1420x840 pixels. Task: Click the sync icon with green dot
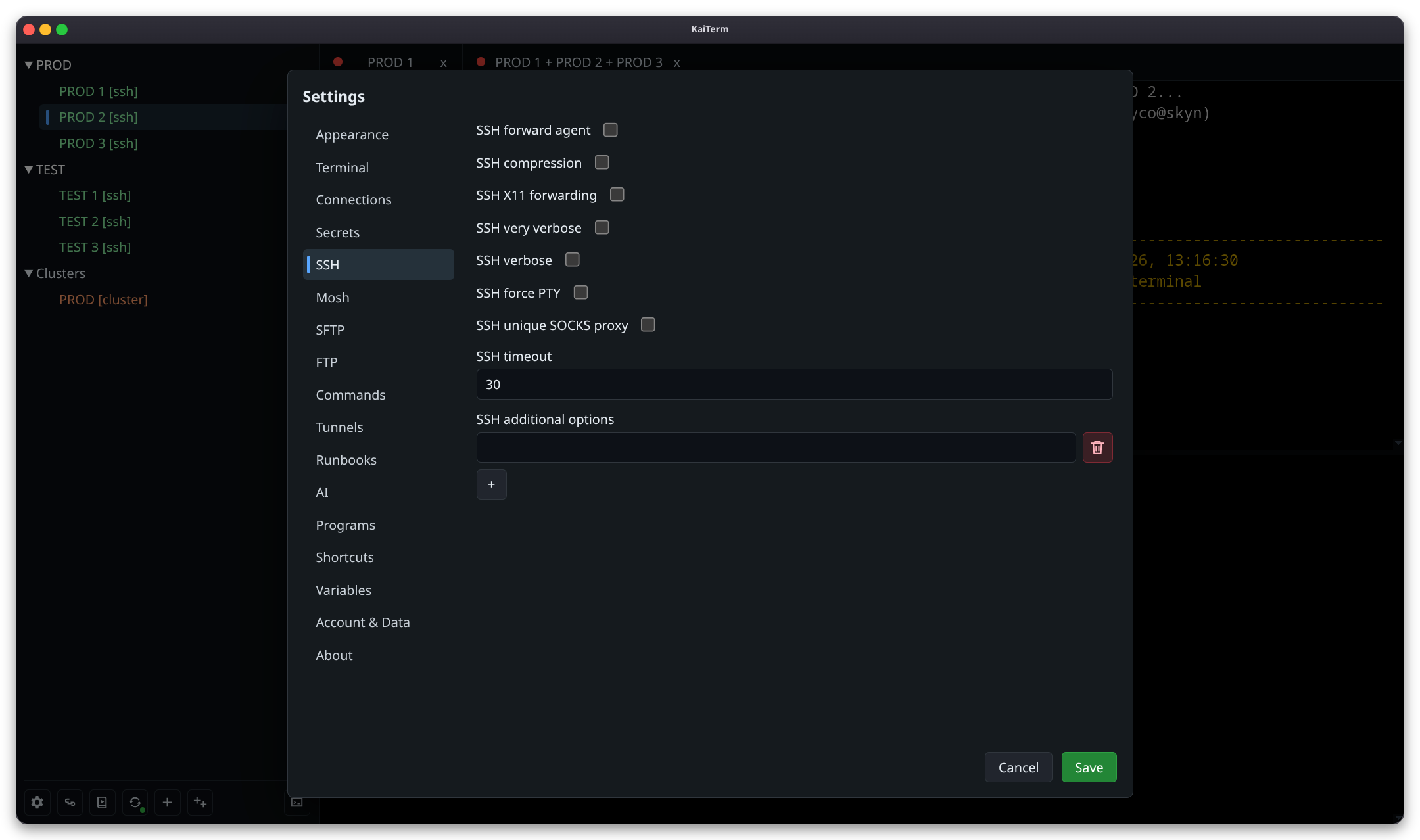tap(135, 802)
